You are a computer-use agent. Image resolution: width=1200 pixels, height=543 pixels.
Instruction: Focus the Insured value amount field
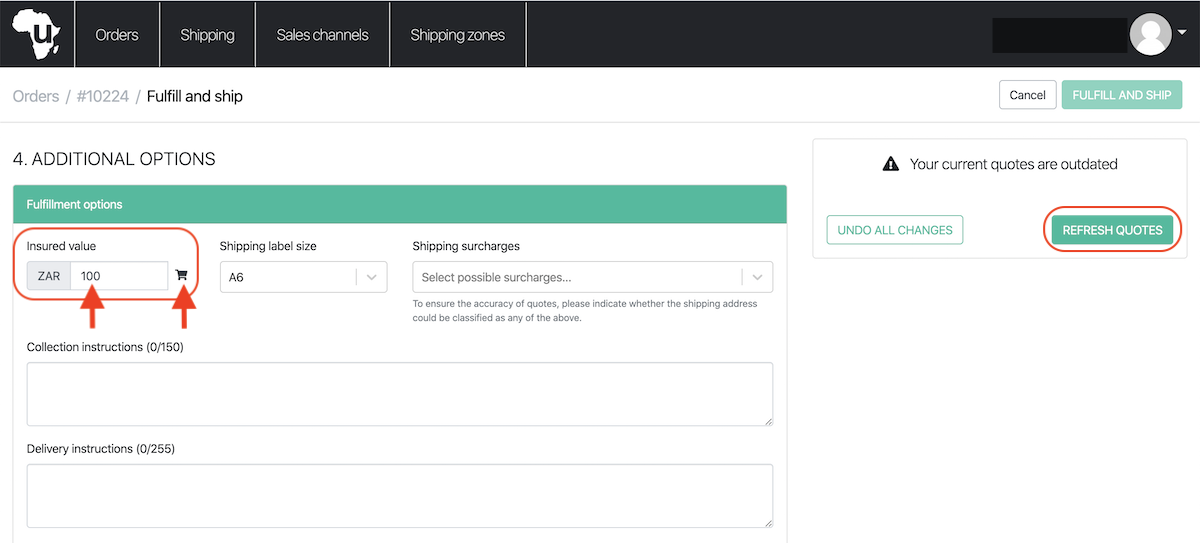pos(119,276)
